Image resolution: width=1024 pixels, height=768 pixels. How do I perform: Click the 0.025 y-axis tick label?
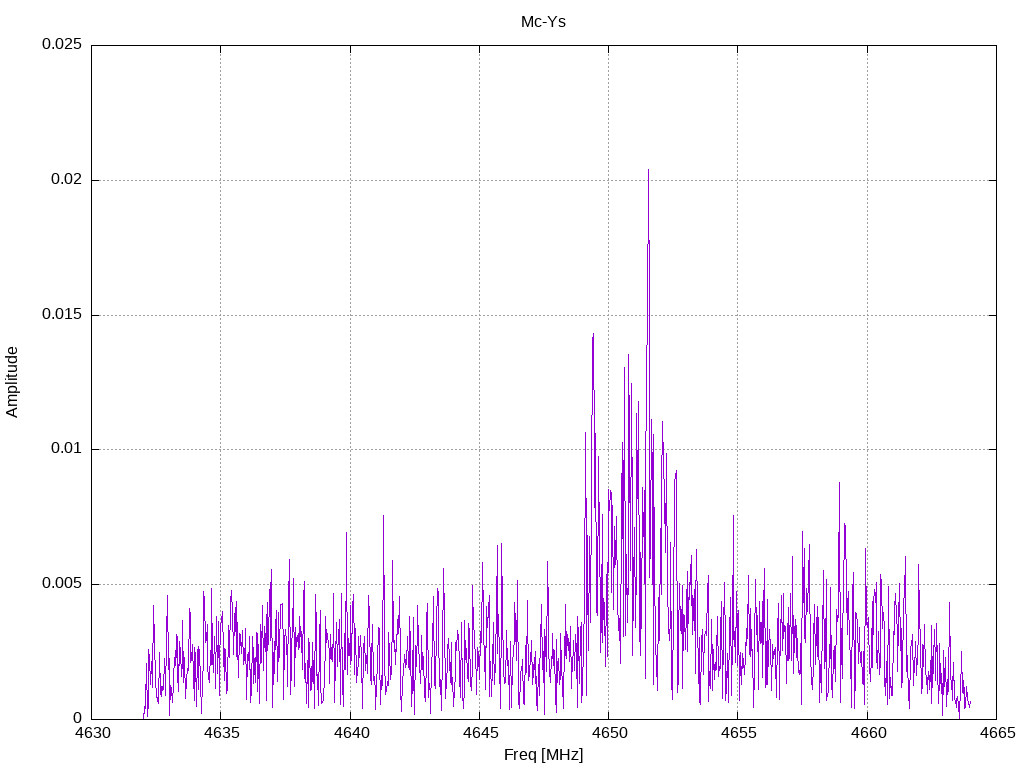point(61,45)
